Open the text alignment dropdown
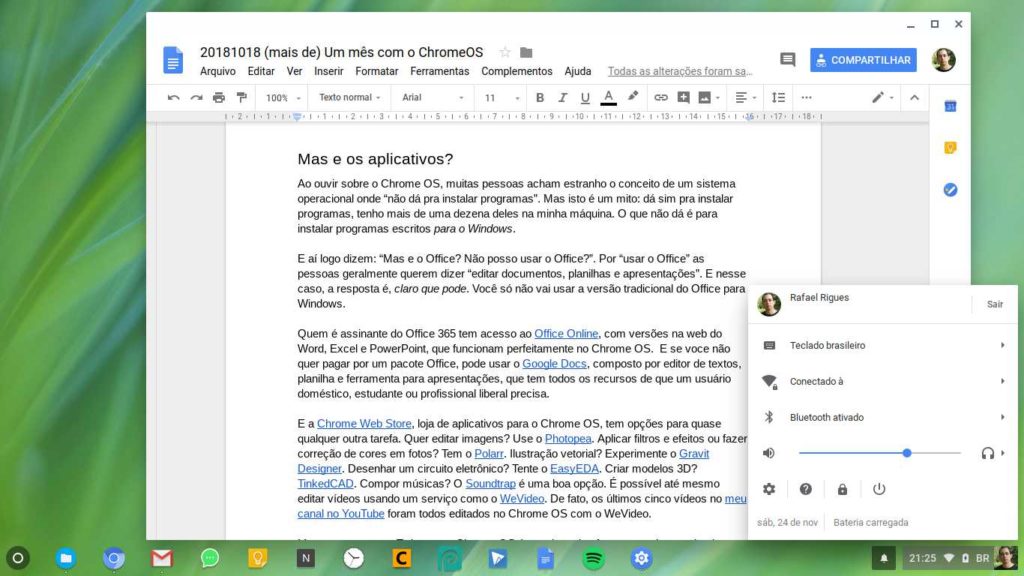Viewport: 1024px width, 576px height. (745, 98)
